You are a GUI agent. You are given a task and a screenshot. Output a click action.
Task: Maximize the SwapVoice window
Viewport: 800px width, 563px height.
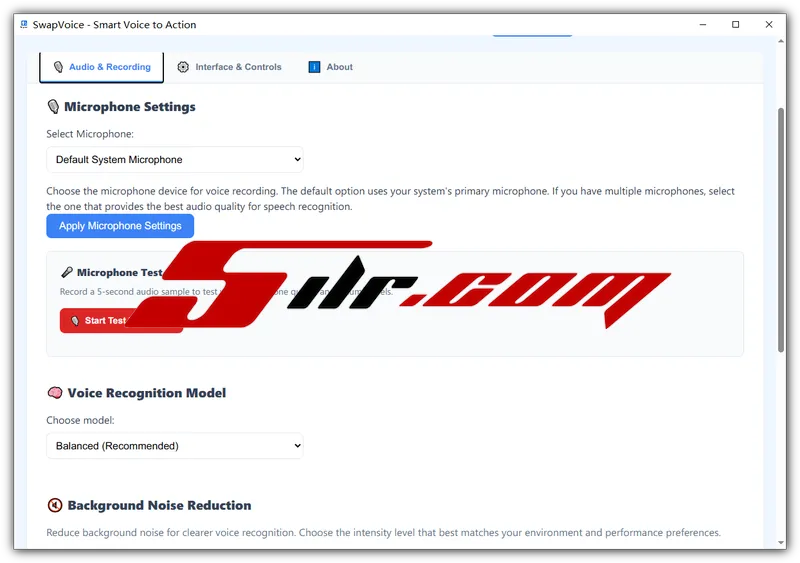(x=735, y=25)
